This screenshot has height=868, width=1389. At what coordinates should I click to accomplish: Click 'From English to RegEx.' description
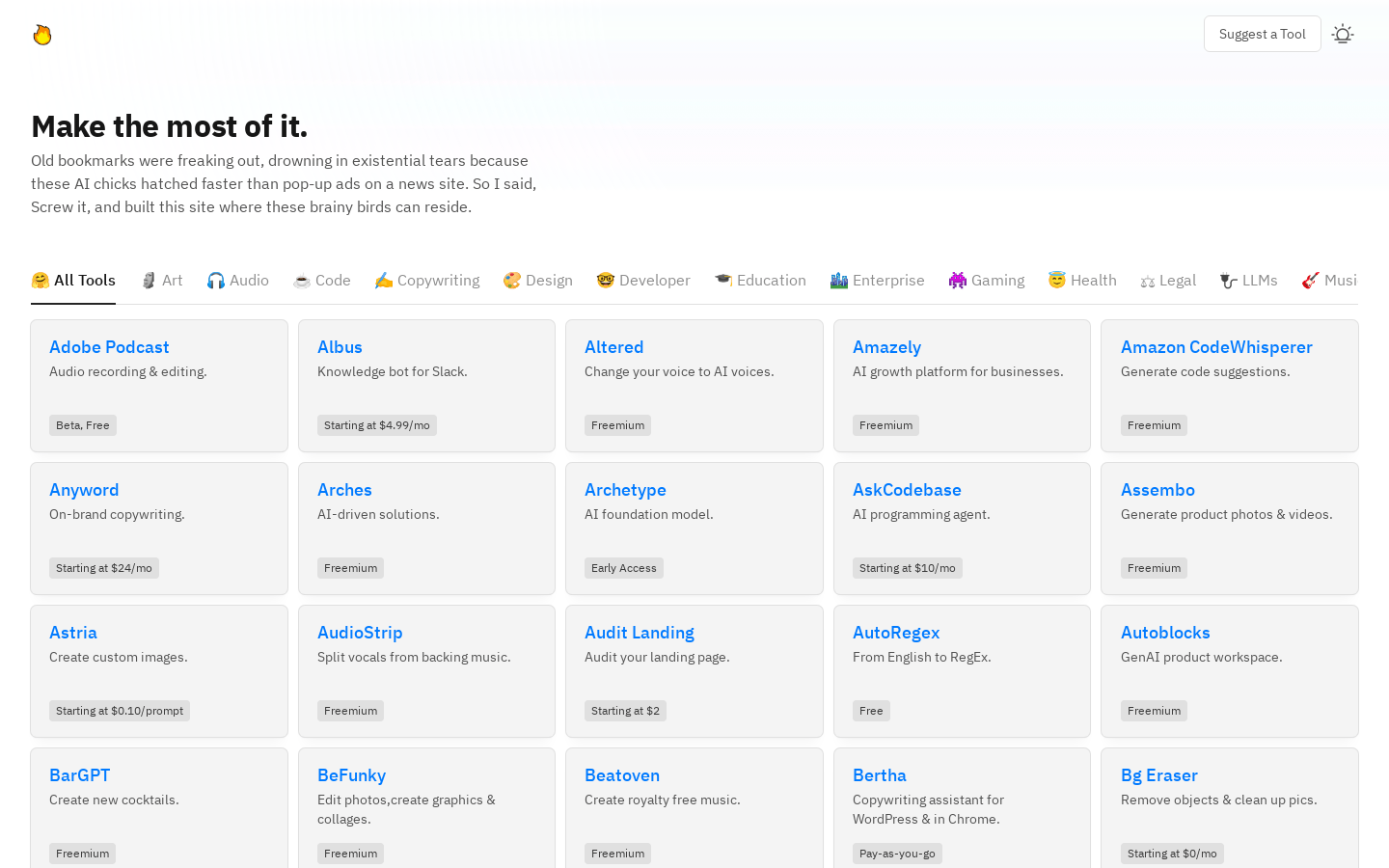coord(922,658)
